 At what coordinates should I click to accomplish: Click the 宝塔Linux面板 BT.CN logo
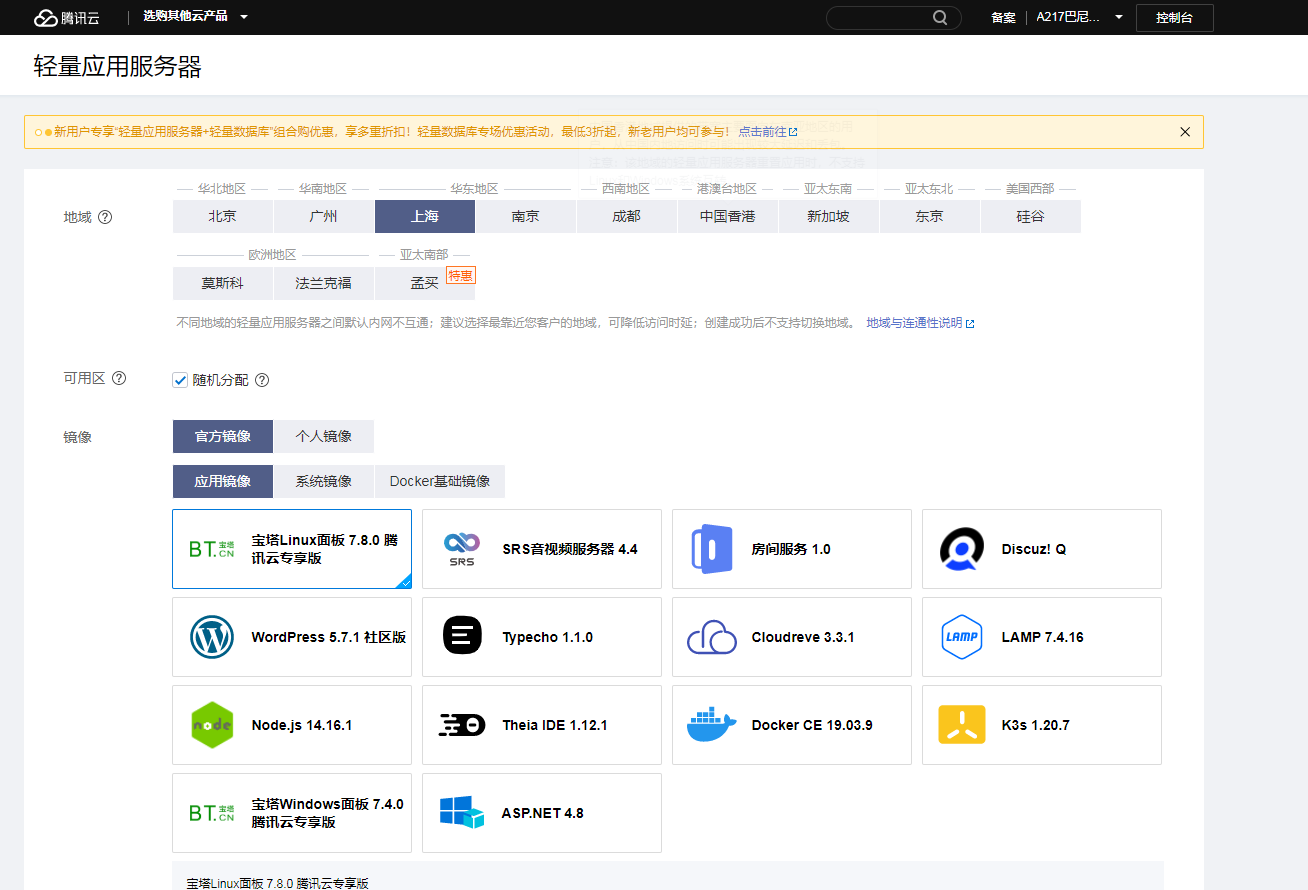pos(212,549)
